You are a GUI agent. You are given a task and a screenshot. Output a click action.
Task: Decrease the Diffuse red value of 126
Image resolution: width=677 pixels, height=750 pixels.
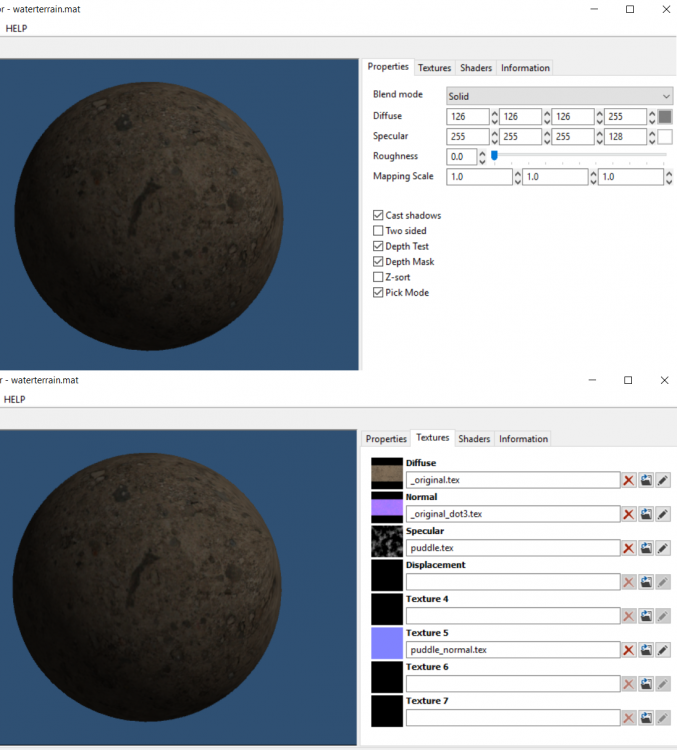coord(494,121)
